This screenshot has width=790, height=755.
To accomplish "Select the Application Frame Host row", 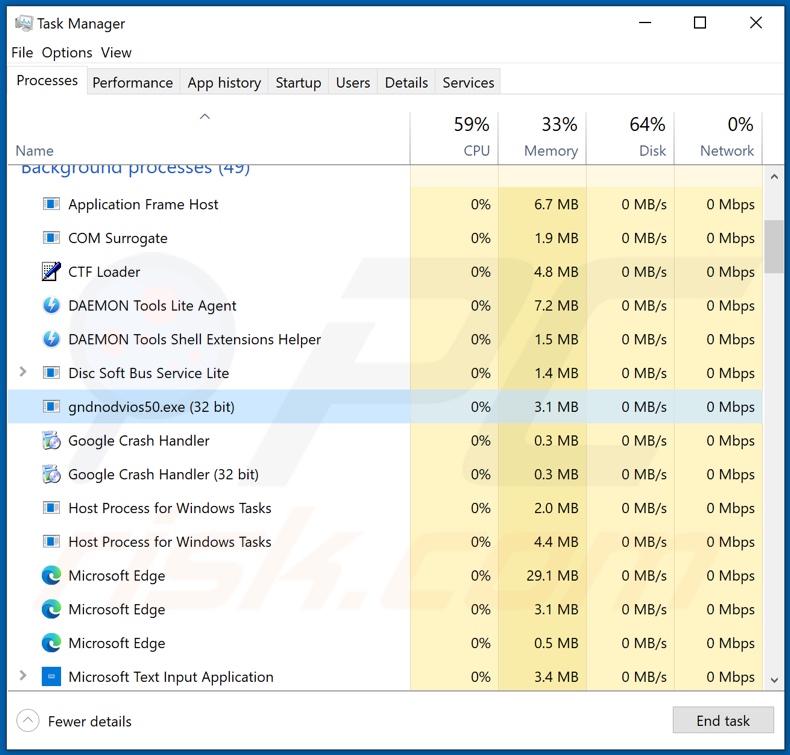I will (385, 204).
